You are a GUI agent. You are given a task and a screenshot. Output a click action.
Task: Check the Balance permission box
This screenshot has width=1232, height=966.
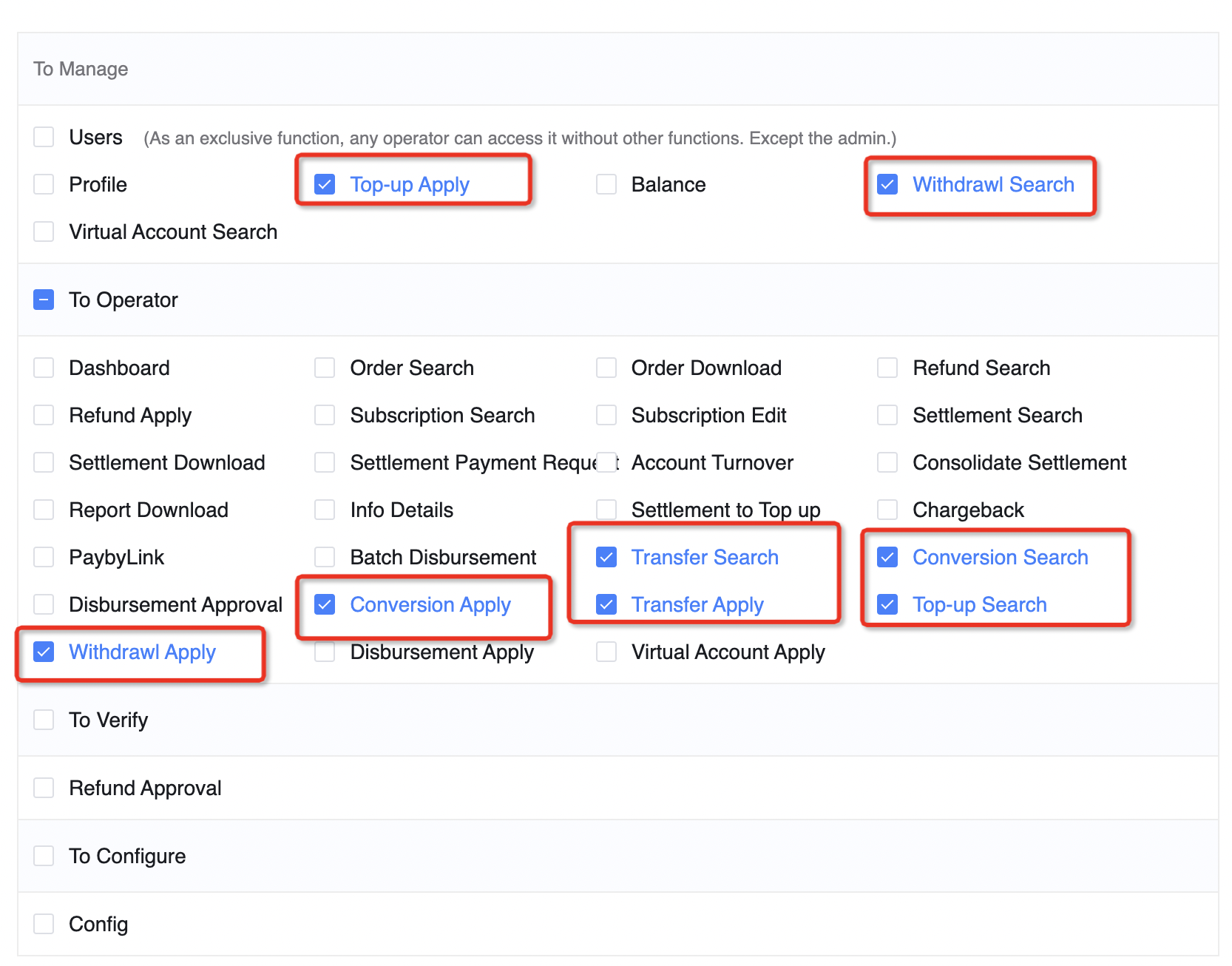click(x=606, y=184)
